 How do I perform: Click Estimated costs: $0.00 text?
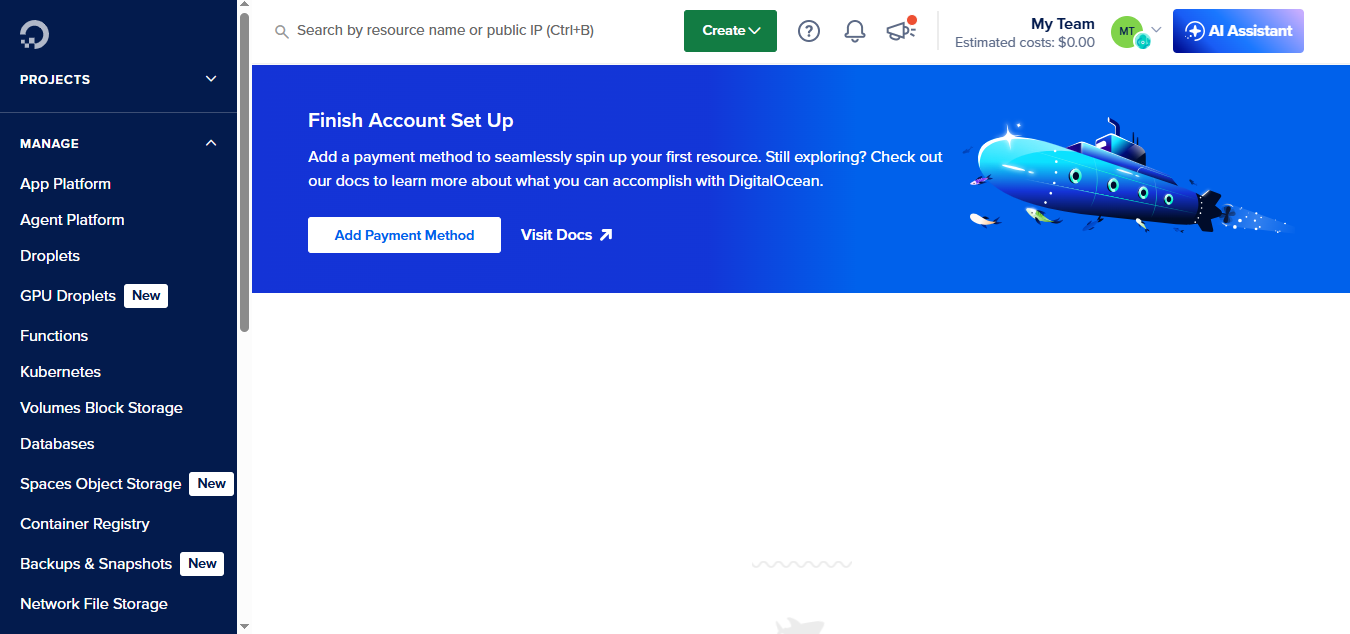[1025, 43]
